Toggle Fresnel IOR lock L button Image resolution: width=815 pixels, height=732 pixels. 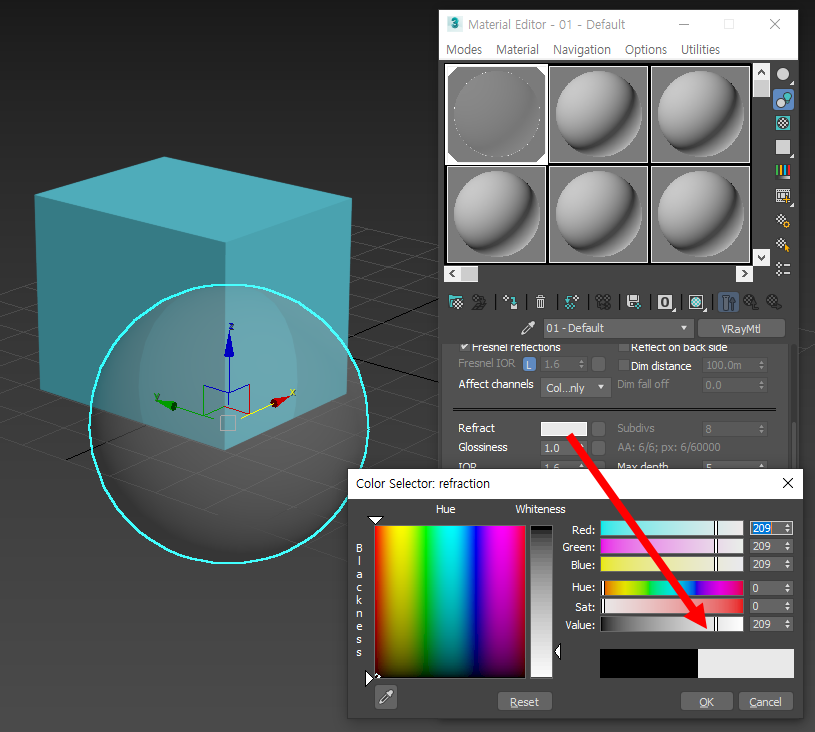click(x=529, y=364)
